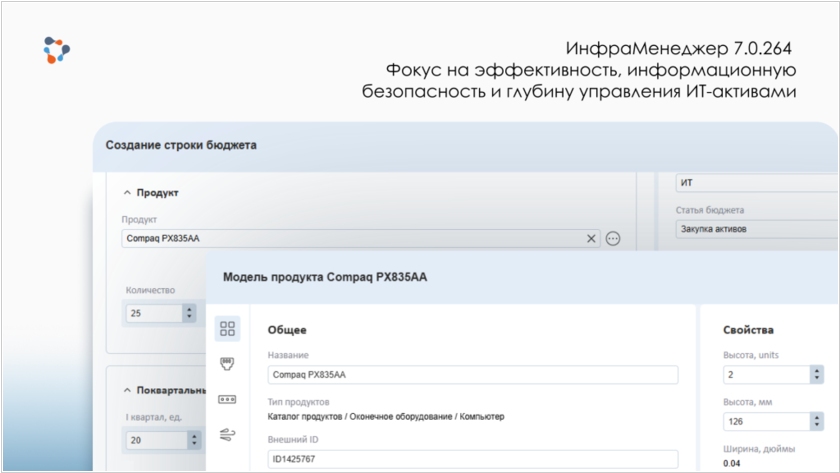The height and width of the screenshot is (473, 840).
Task: Open the General grid section icon
Action: [x=227, y=329]
